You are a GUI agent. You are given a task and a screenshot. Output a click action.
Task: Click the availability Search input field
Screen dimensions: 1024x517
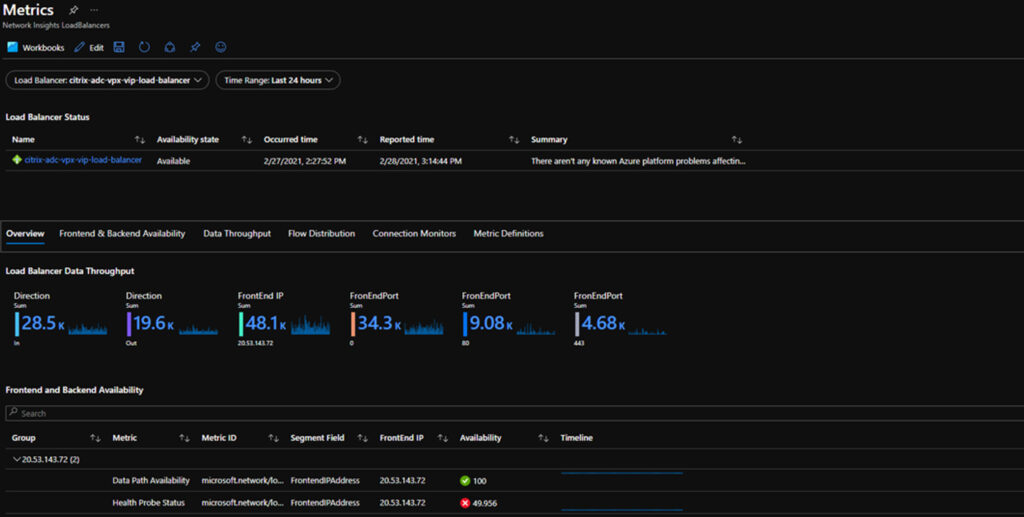(515, 413)
